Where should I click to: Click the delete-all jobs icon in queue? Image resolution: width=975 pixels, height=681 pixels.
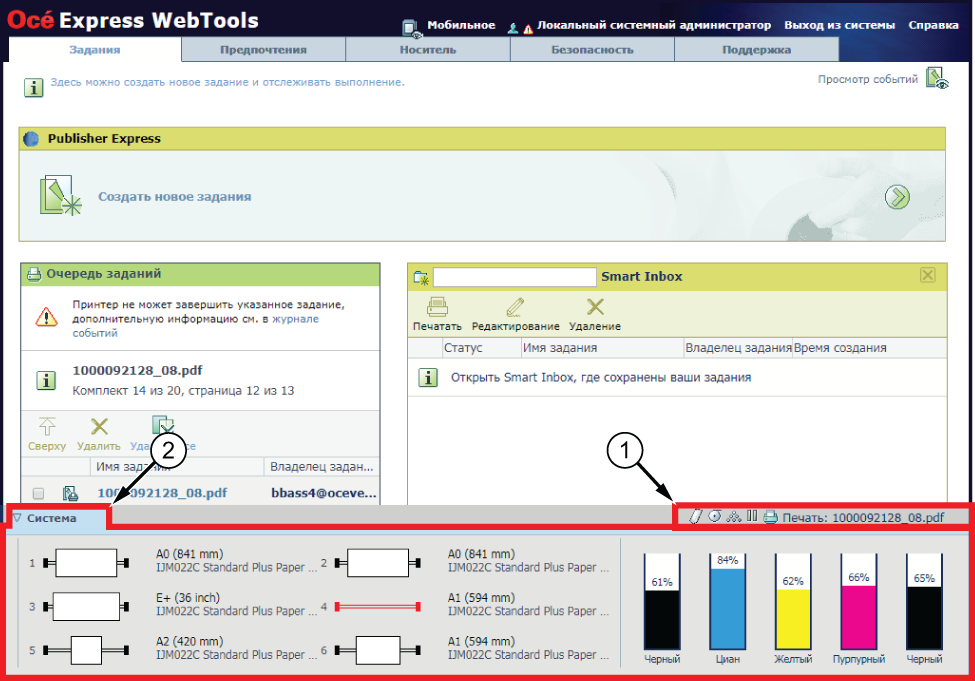[x=162, y=425]
